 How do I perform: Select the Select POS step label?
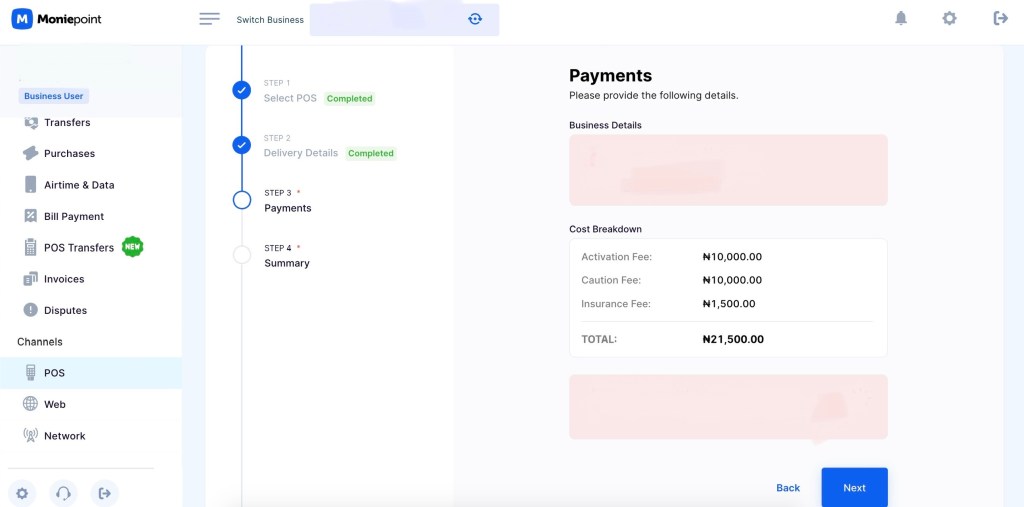pos(290,98)
